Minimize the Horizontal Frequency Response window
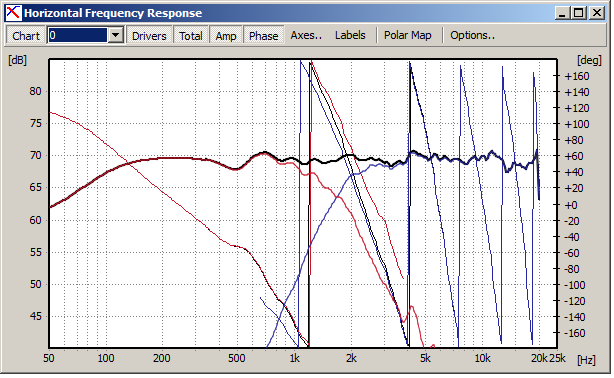Image resolution: width=614 pixels, height=378 pixels. click(562, 13)
